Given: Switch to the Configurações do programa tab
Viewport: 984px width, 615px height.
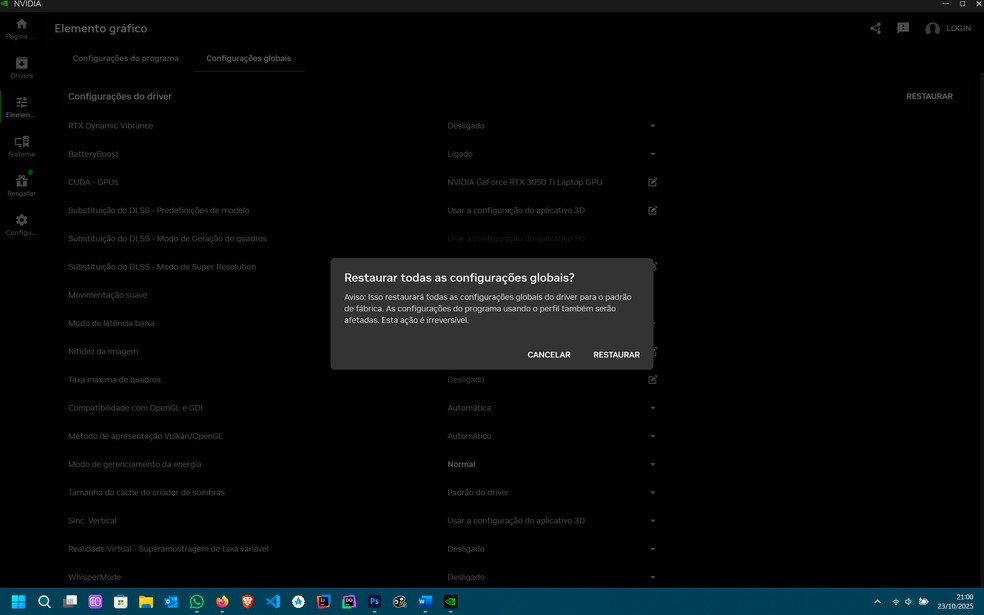Looking at the screenshot, I should pyautogui.click(x=125, y=59).
